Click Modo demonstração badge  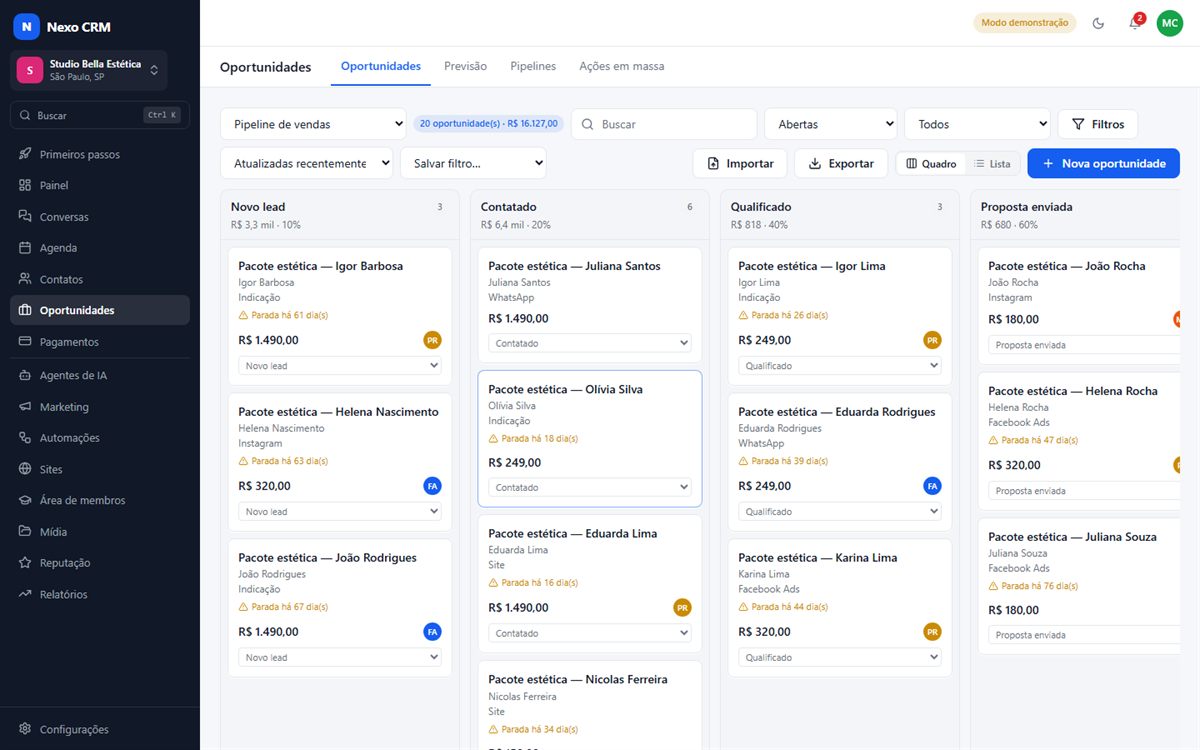[x=1024, y=23]
